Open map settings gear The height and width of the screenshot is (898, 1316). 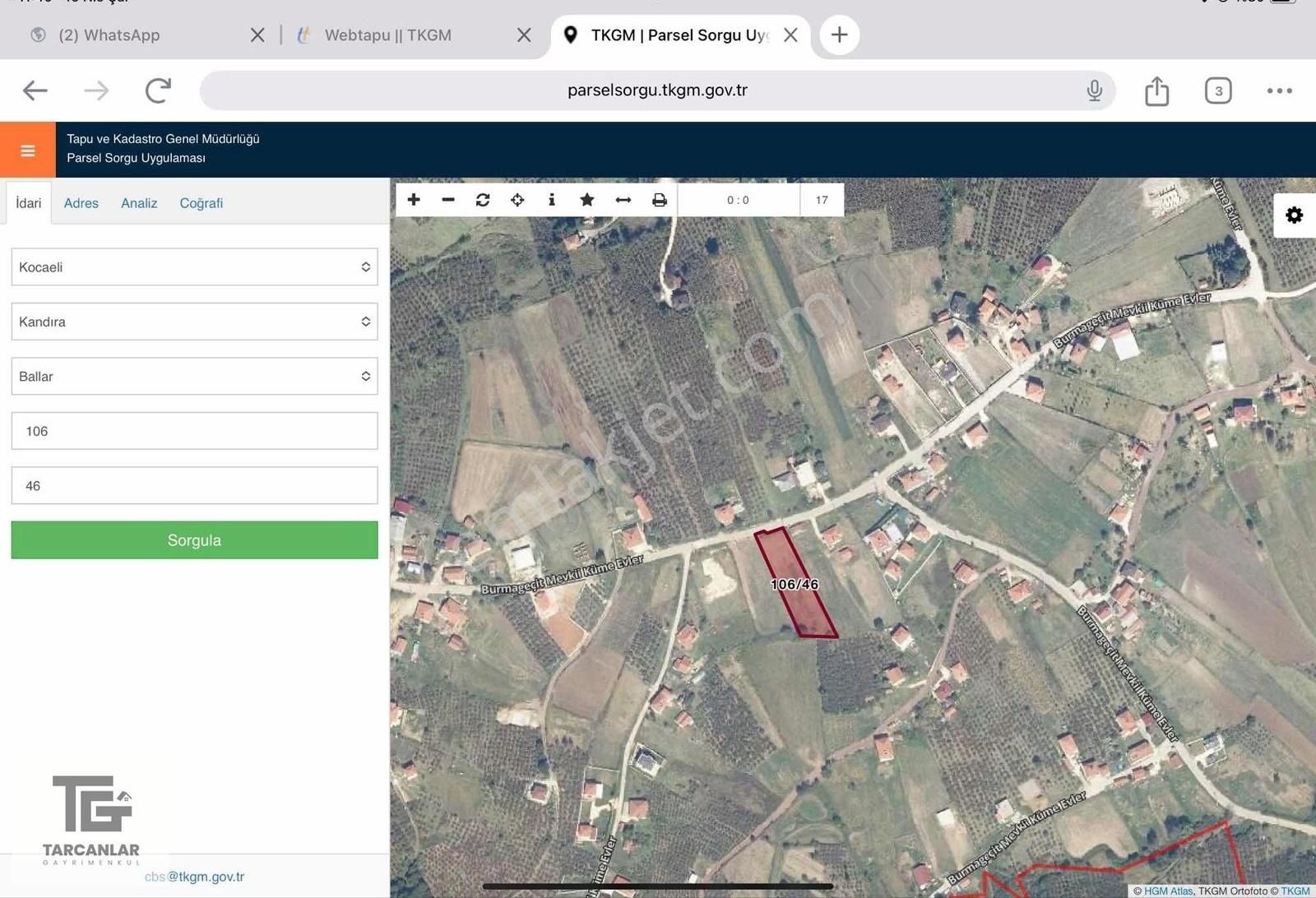(x=1295, y=215)
